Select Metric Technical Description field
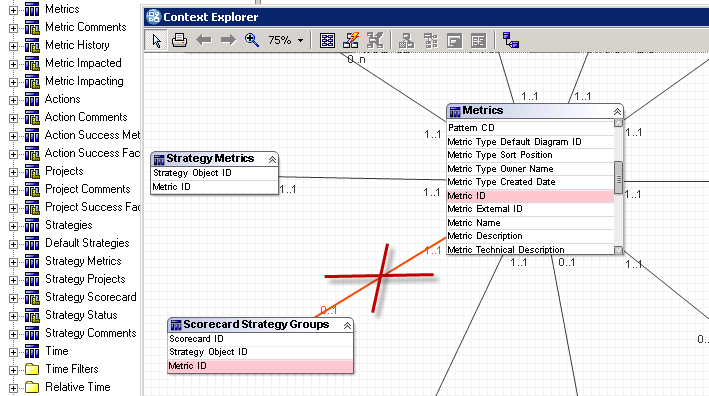The width and height of the screenshot is (709, 396). pos(530,250)
